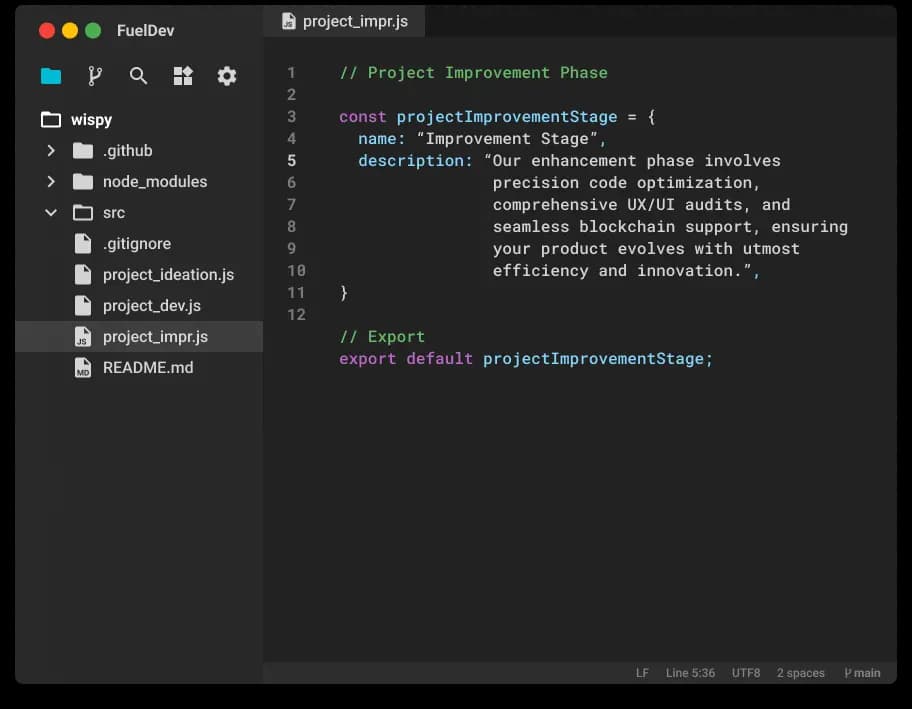This screenshot has height=709, width=912.
Task: Click Line 5:36 cursor position indicator
Action: [690, 673]
